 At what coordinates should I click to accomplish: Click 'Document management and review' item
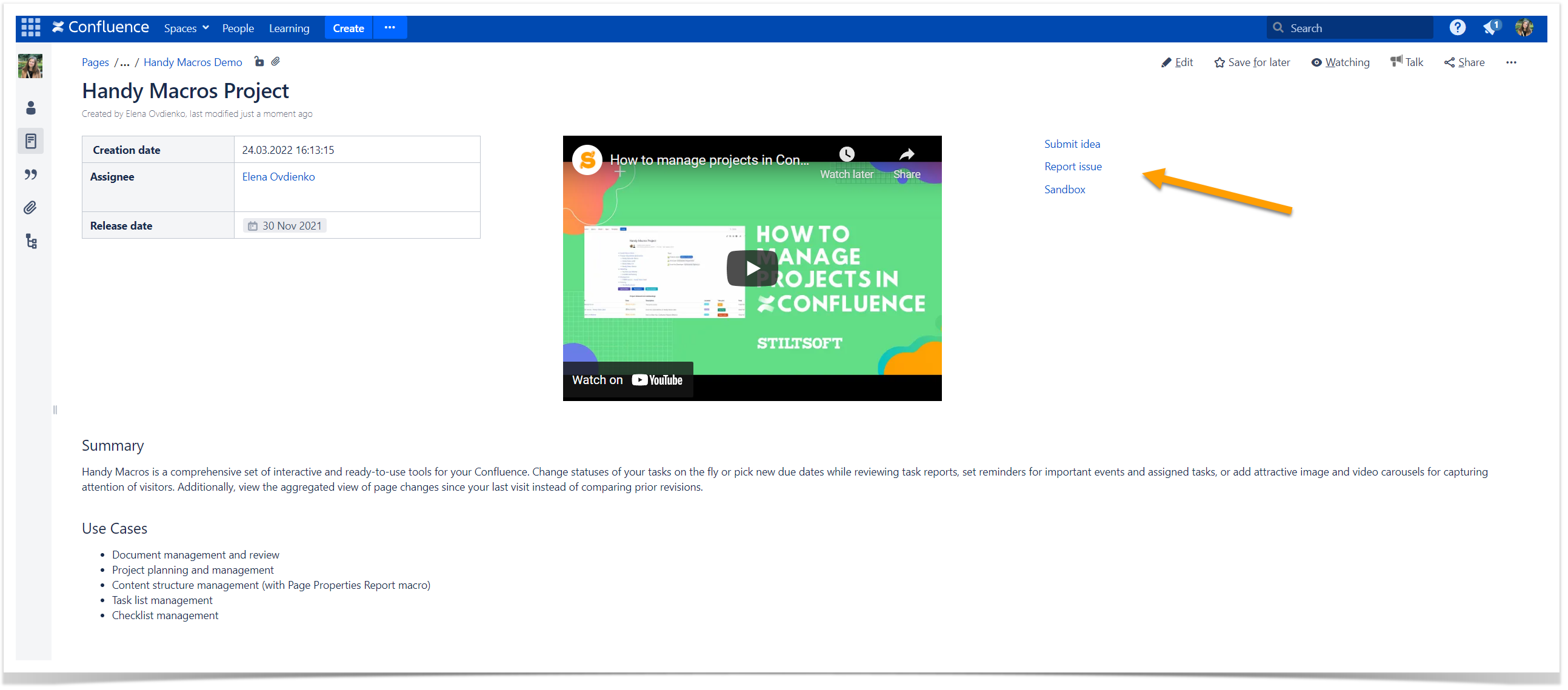tap(195, 554)
